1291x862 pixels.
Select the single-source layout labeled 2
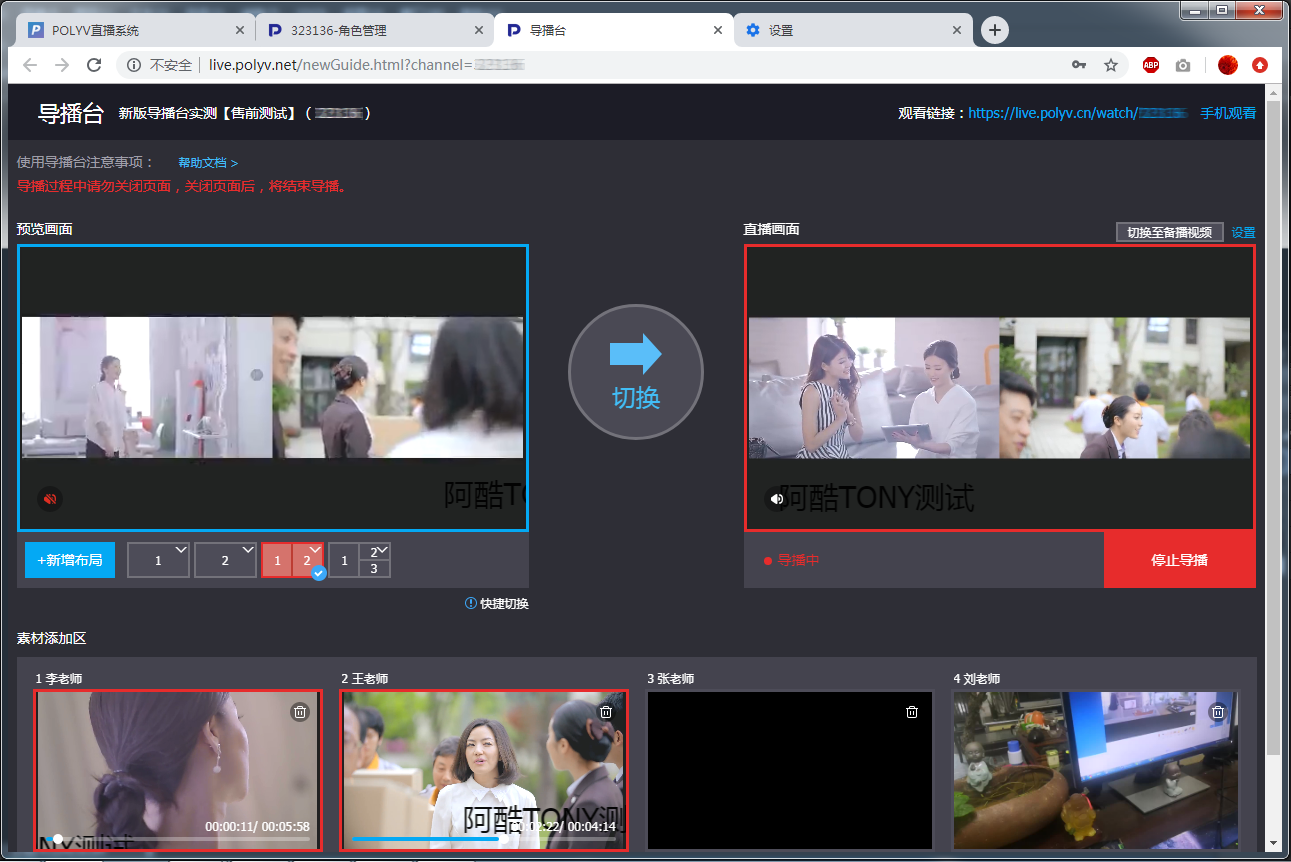point(225,560)
